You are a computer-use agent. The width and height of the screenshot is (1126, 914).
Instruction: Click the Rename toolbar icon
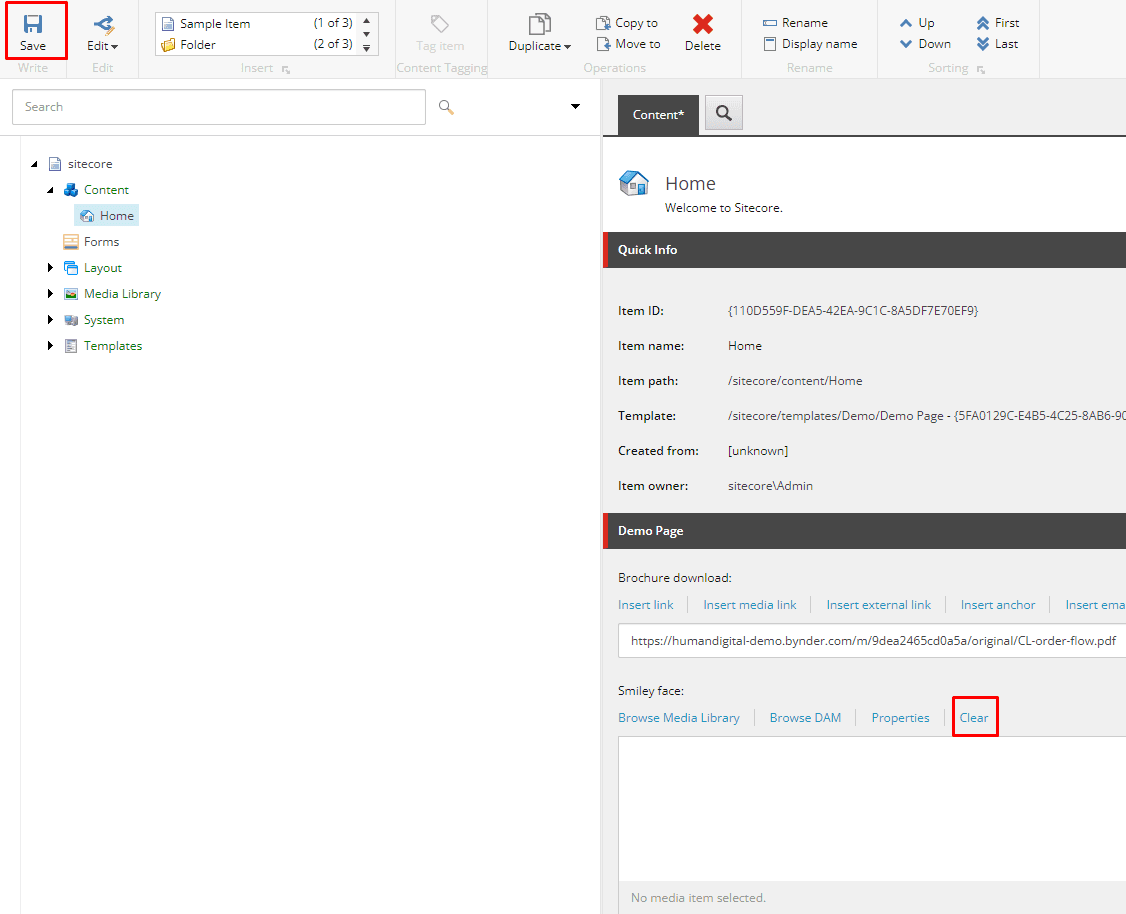click(770, 23)
